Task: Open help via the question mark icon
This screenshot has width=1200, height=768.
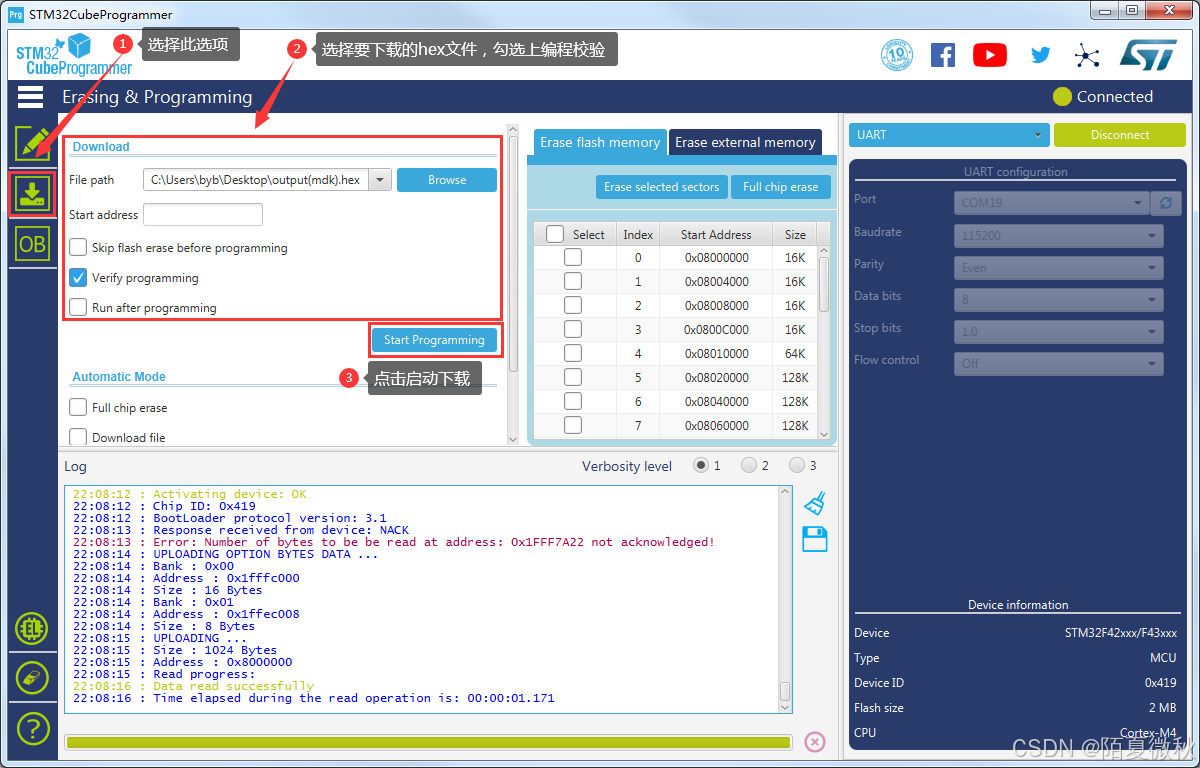Action: click(x=32, y=728)
